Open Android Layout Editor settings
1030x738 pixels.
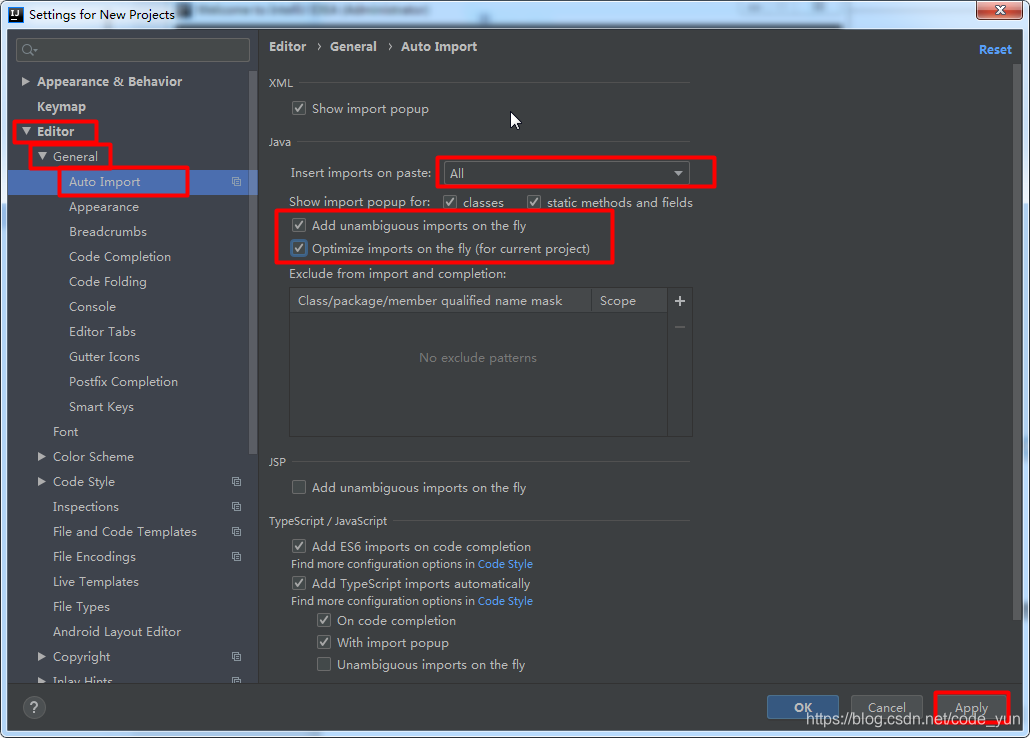116,632
